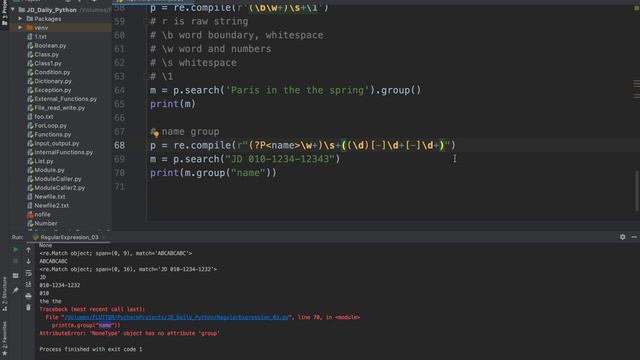Image resolution: width=640 pixels, height=360 pixels.
Task: Click the stop process icon in Run panel
Action: 16,261
